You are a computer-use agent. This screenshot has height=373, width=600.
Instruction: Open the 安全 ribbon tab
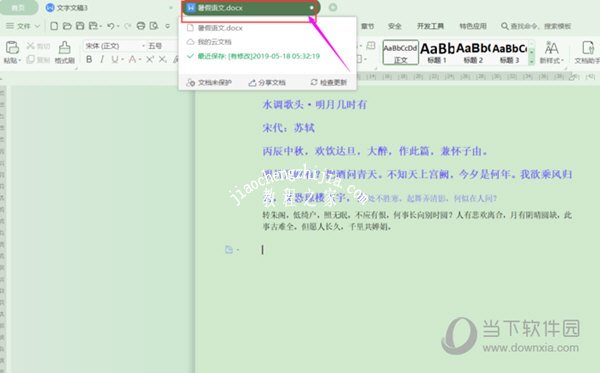point(395,26)
